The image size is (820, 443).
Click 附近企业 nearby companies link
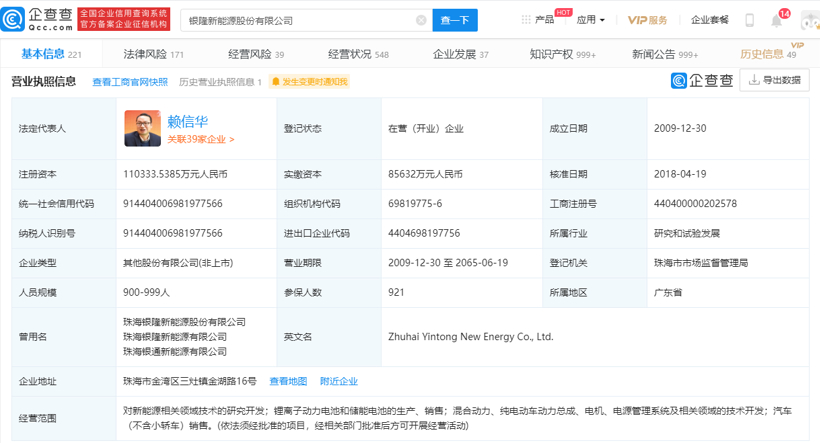click(x=339, y=381)
